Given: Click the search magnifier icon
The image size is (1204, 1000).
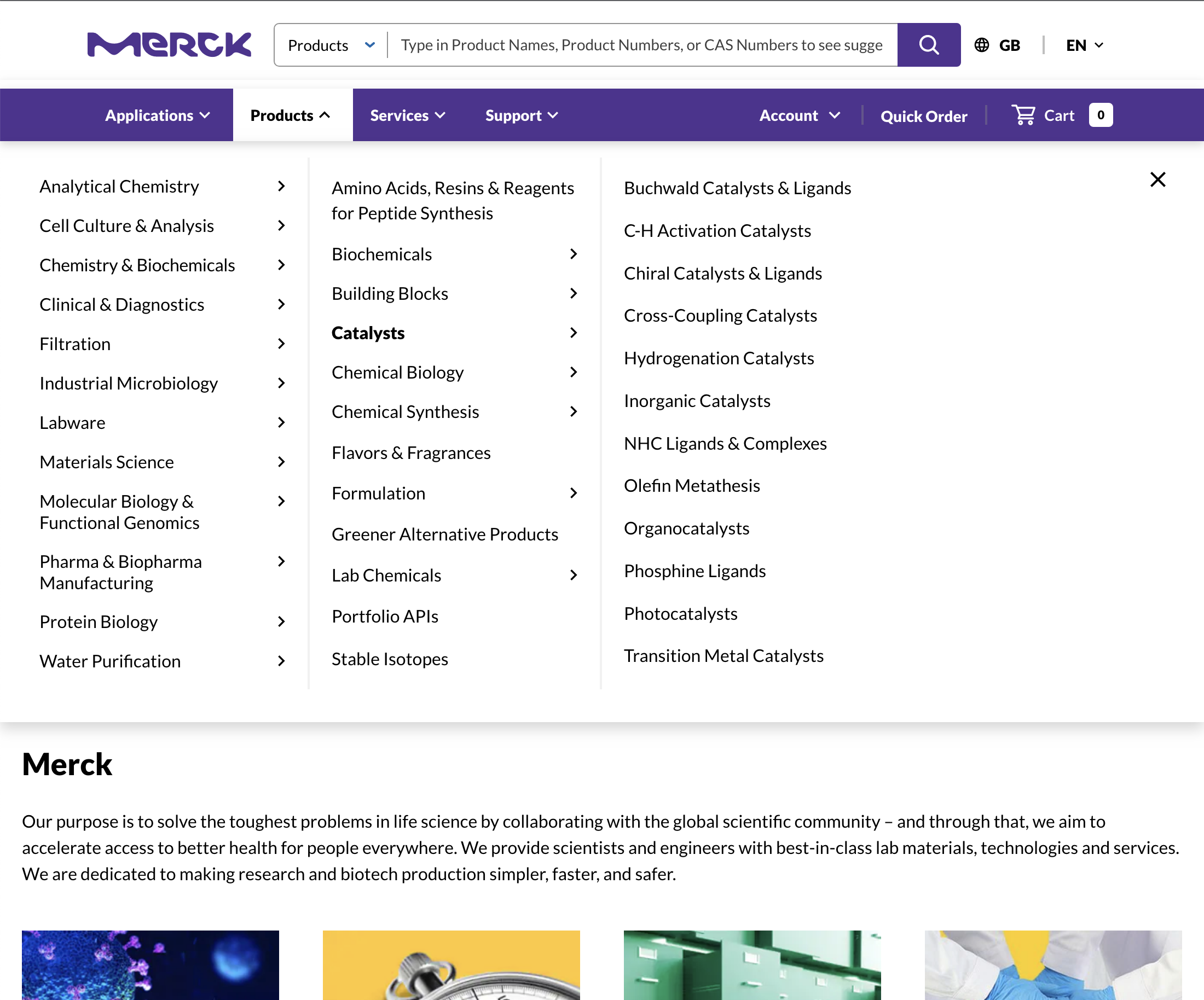Looking at the screenshot, I should [929, 44].
